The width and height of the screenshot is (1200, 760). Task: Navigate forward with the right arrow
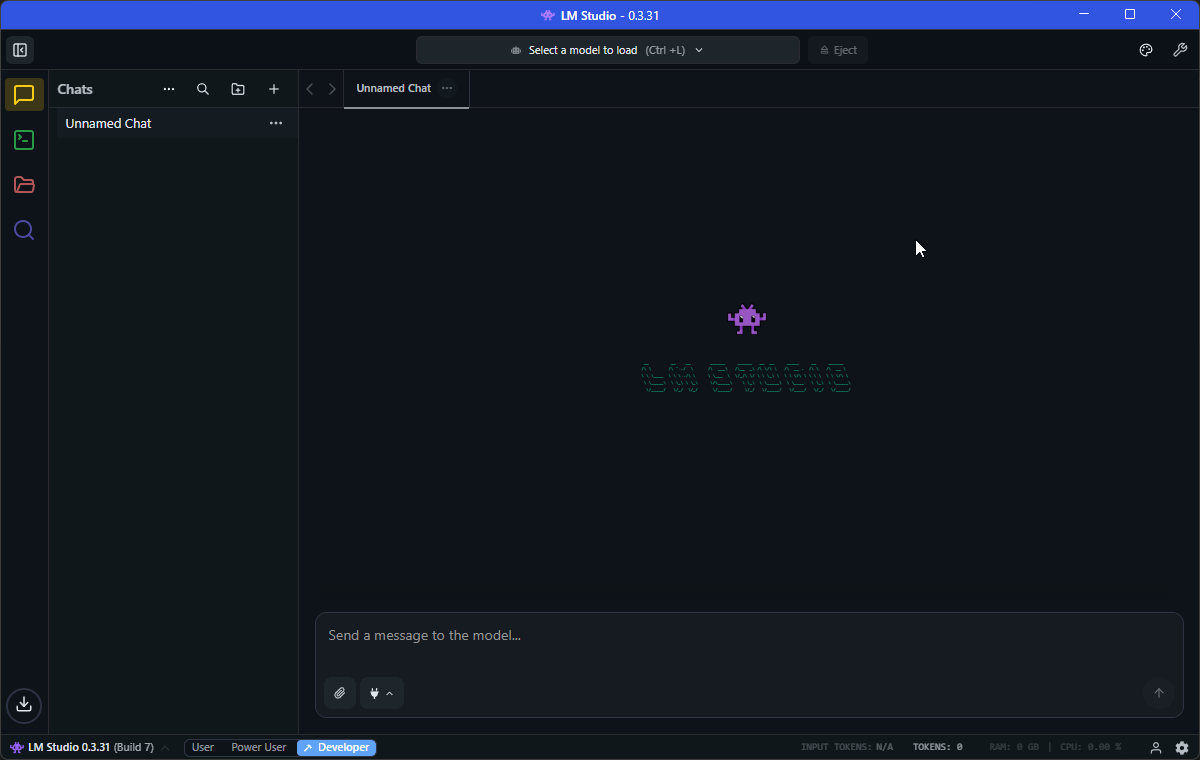332,89
